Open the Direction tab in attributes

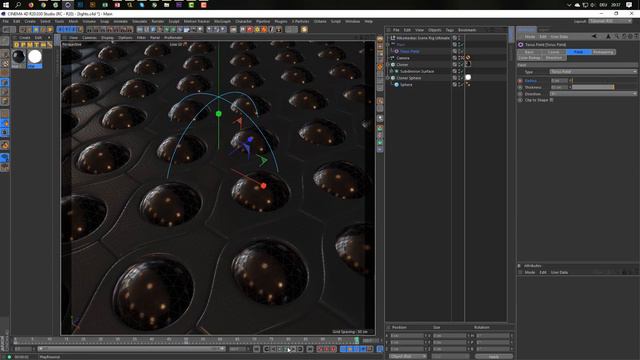tap(553, 58)
